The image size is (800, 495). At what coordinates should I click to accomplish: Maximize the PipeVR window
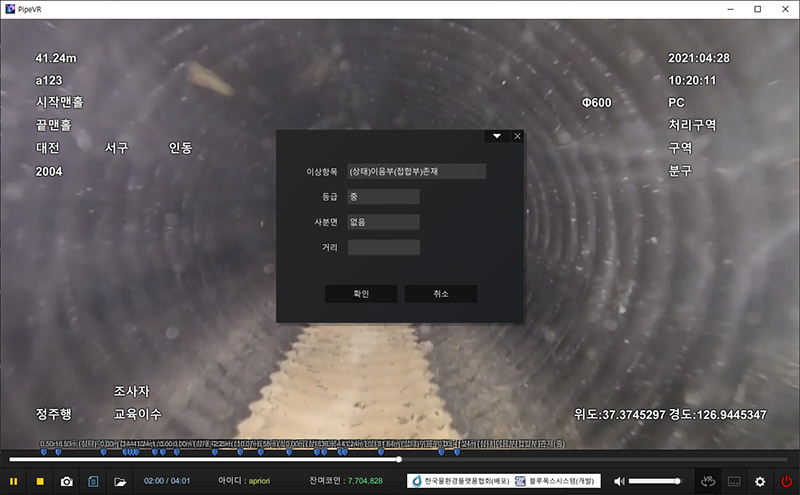(x=758, y=9)
